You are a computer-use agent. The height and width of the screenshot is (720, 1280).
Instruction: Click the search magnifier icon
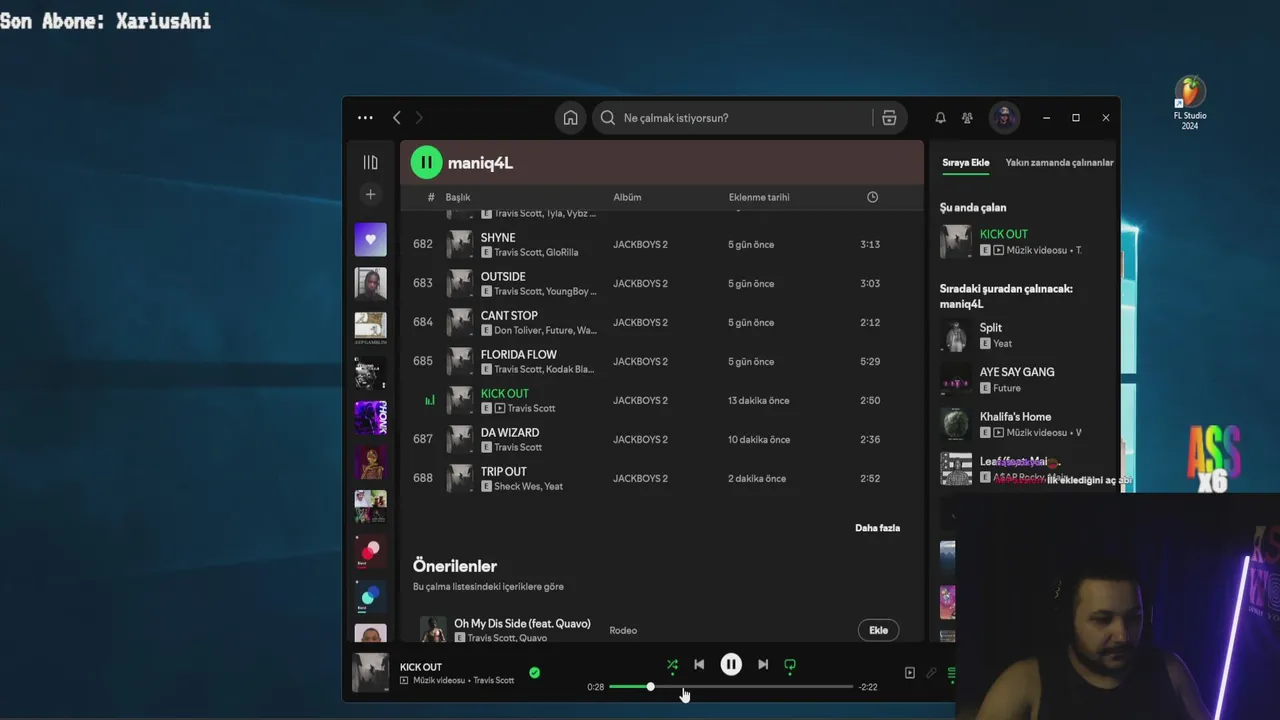[x=608, y=118]
